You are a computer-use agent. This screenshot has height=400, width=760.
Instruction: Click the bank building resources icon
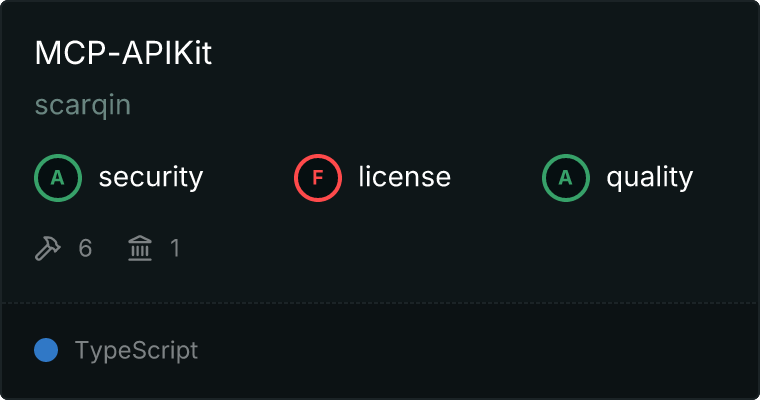click(x=140, y=248)
